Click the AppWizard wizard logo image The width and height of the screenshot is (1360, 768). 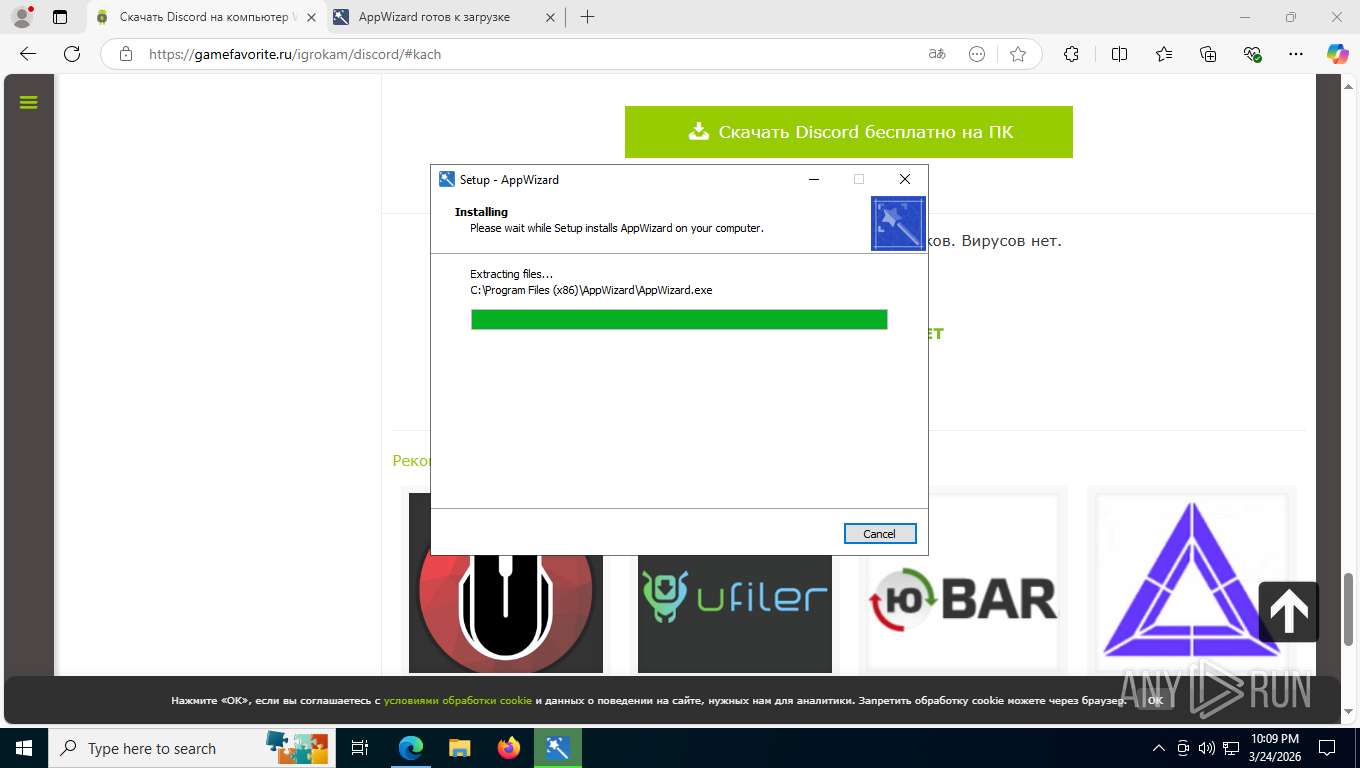pyautogui.click(x=898, y=223)
